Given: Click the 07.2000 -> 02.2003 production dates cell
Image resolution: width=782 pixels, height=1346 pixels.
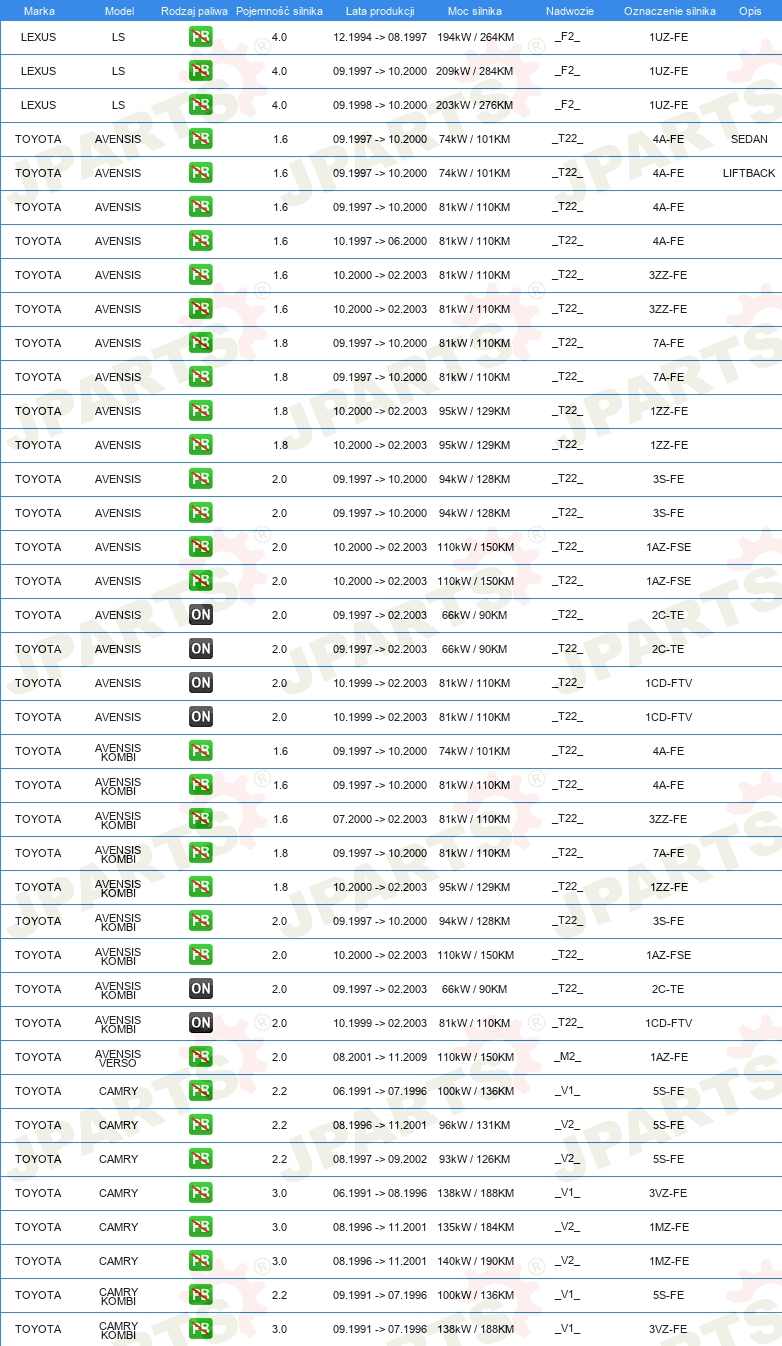Looking at the screenshot, I should 380,819.
